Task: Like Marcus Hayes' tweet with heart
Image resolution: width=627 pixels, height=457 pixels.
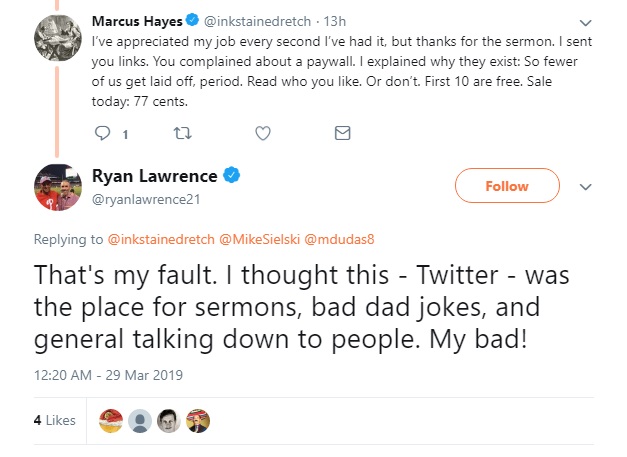Action: pos(262,132)
